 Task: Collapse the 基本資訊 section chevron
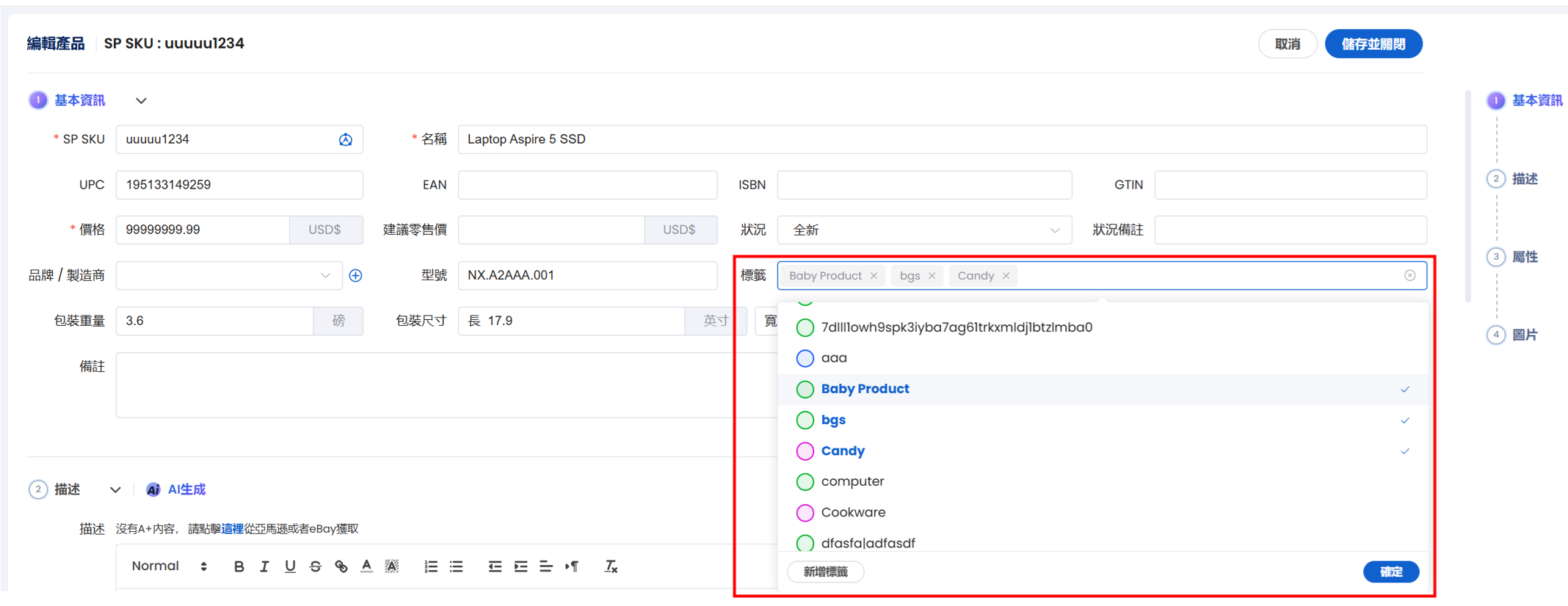point(141,101)
